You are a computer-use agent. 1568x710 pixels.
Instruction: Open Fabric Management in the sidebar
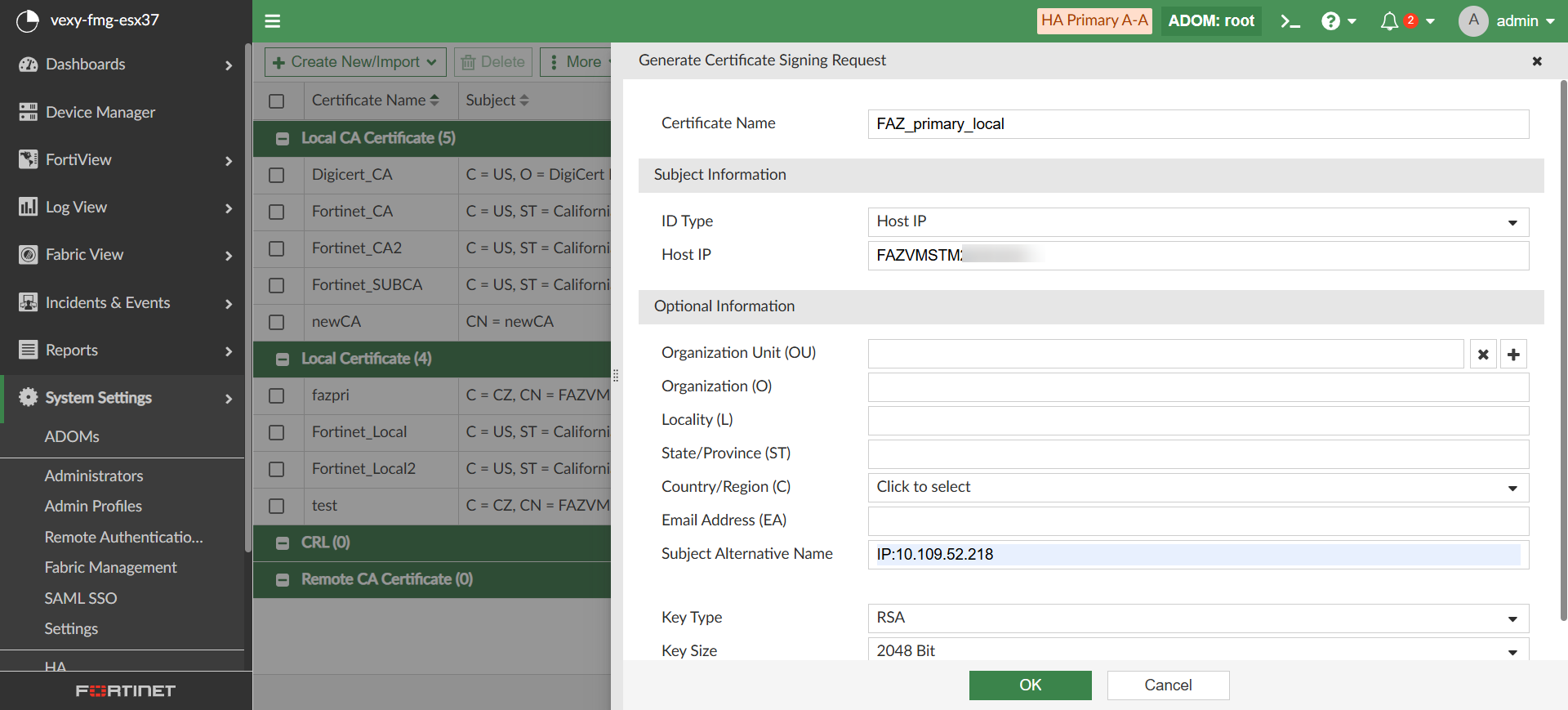click(x=111, y=567)
